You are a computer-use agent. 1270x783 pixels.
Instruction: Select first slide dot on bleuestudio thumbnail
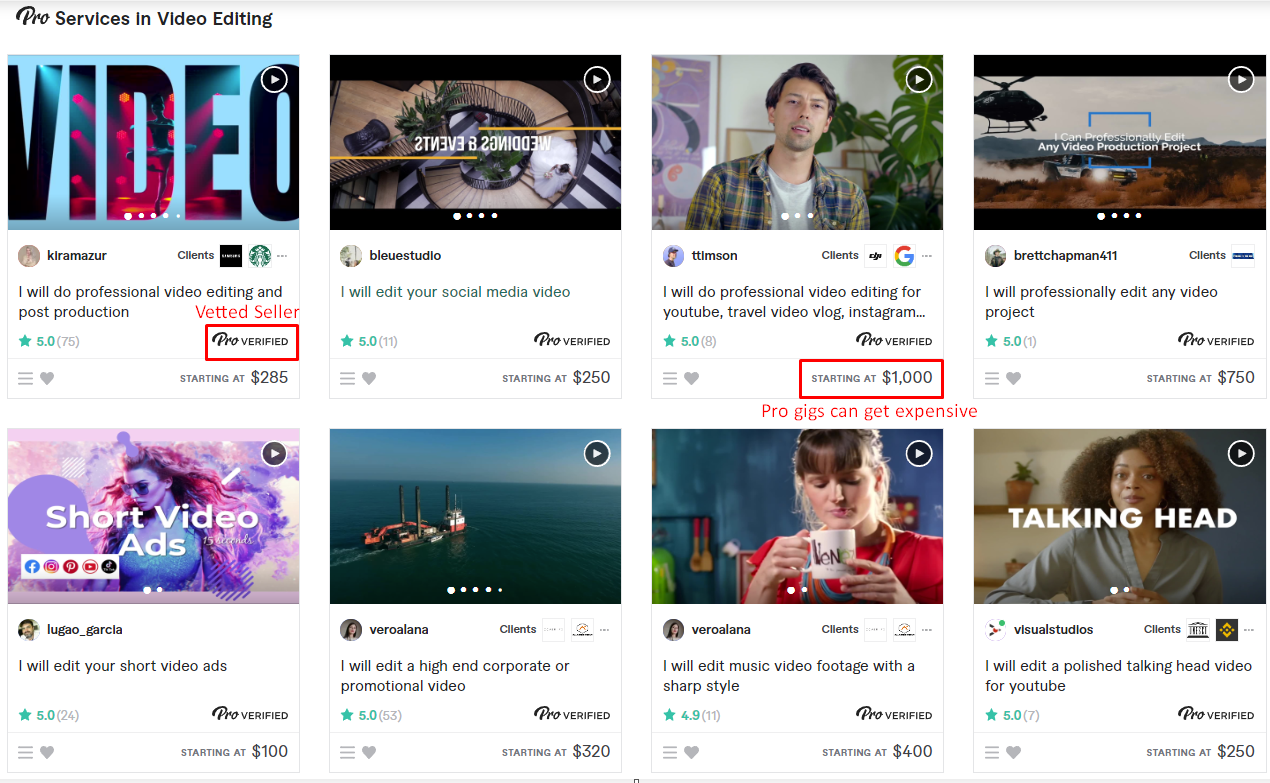(x=457, y=216)
